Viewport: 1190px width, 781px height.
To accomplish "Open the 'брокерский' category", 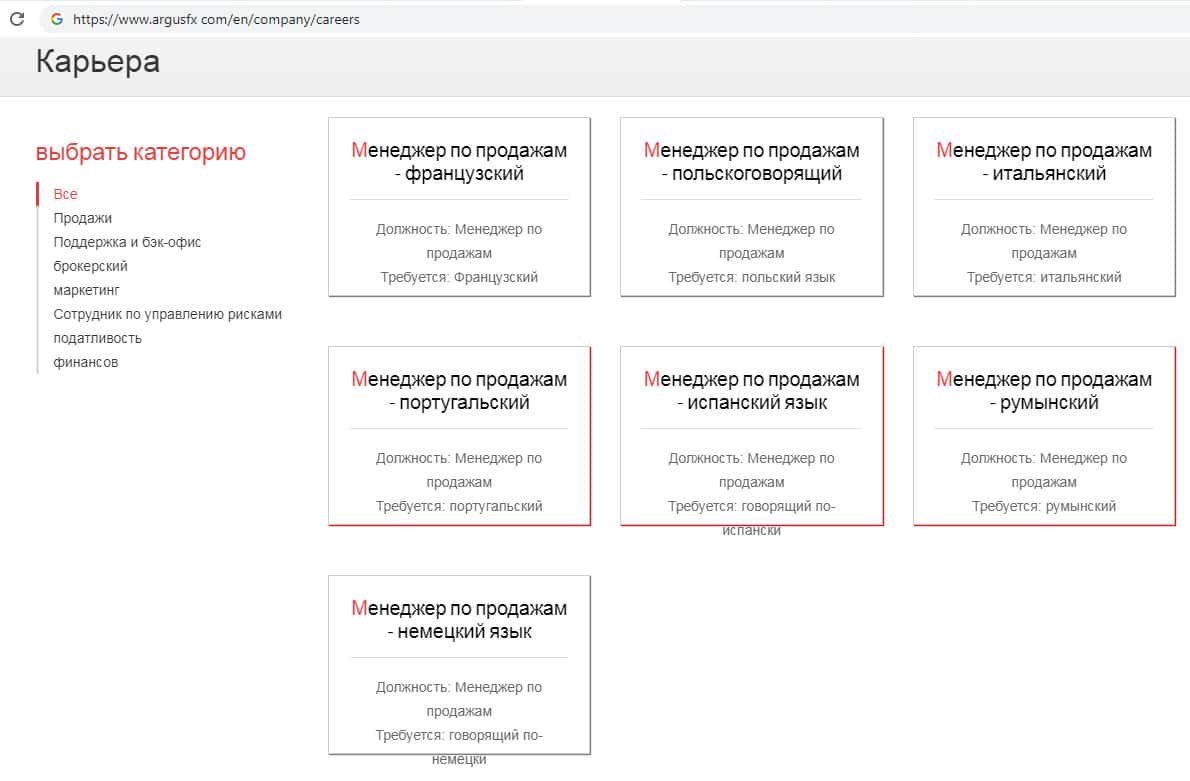I will click(x=90, y=266).
